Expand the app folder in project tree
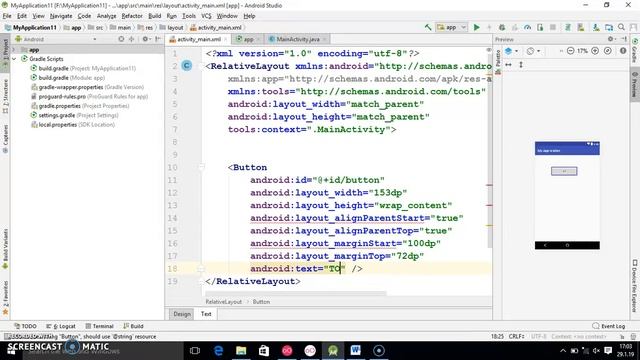640x360 pixels. (14, 49)
